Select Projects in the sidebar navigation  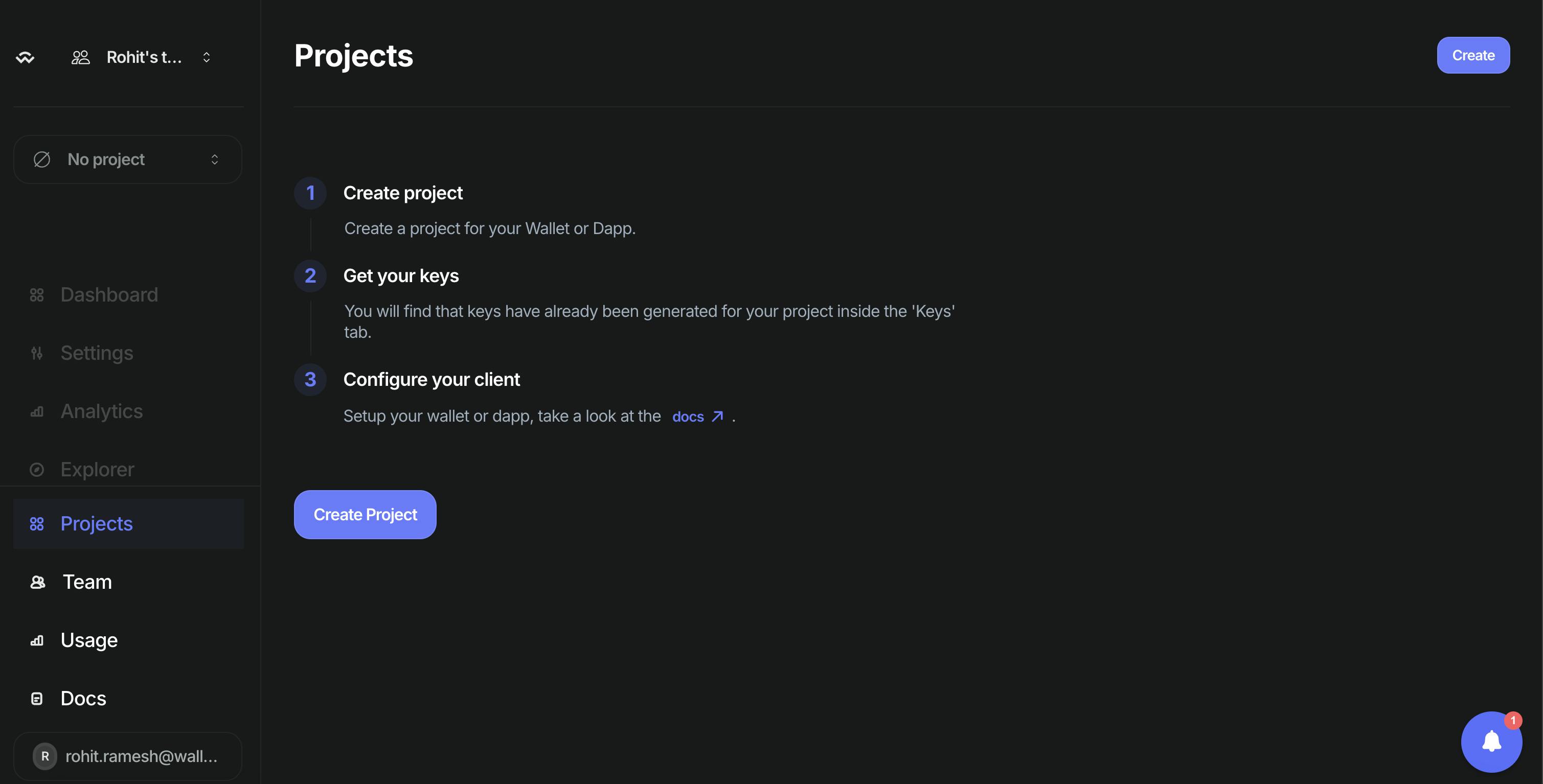(x=96, y=523)
